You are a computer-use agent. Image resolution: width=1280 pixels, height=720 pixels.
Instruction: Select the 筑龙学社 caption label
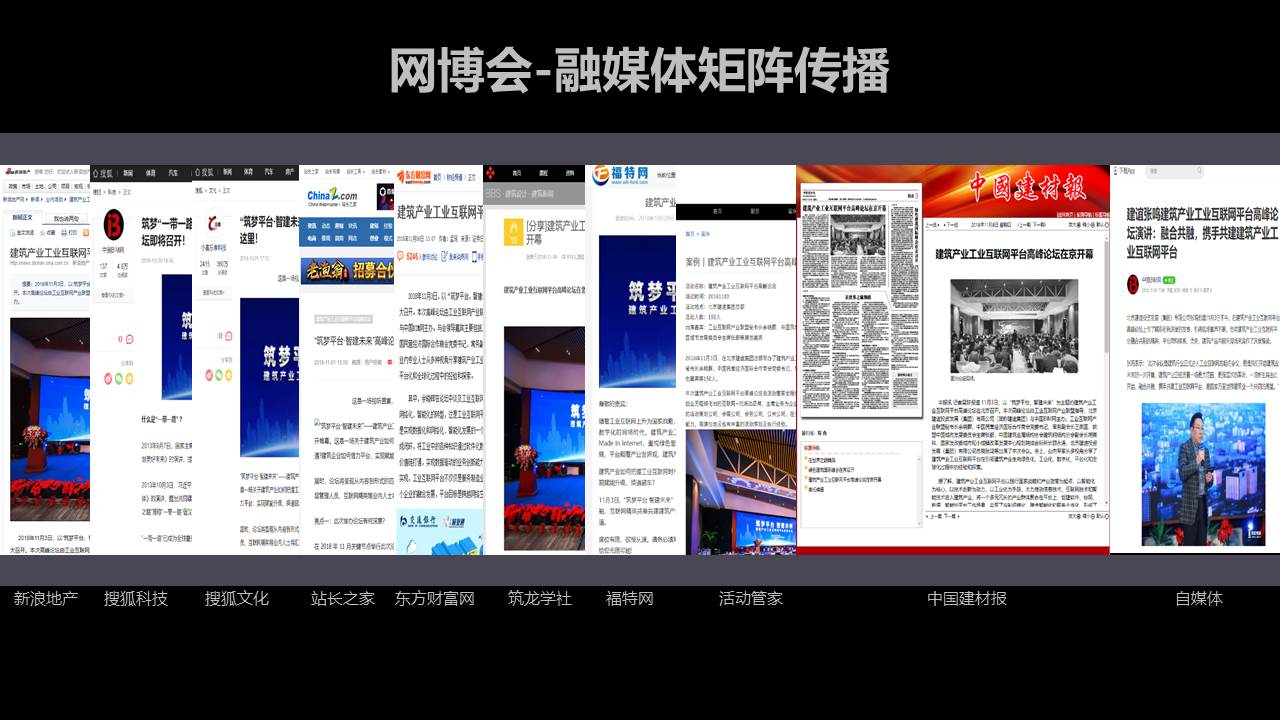tap(540, 598)
